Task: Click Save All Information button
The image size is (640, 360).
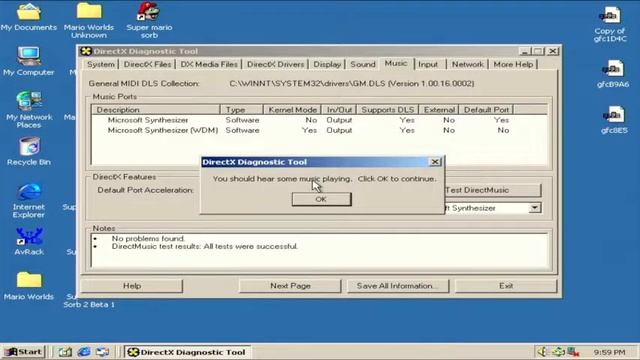Action: tap(398, 286)
